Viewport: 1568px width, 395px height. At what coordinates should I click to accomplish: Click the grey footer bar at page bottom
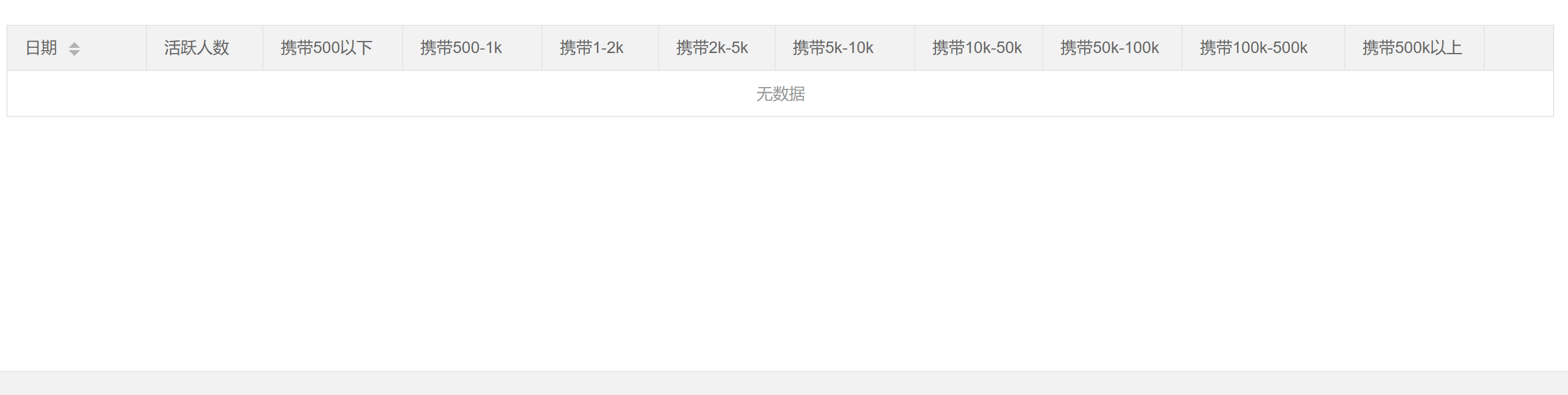(784, 383)
